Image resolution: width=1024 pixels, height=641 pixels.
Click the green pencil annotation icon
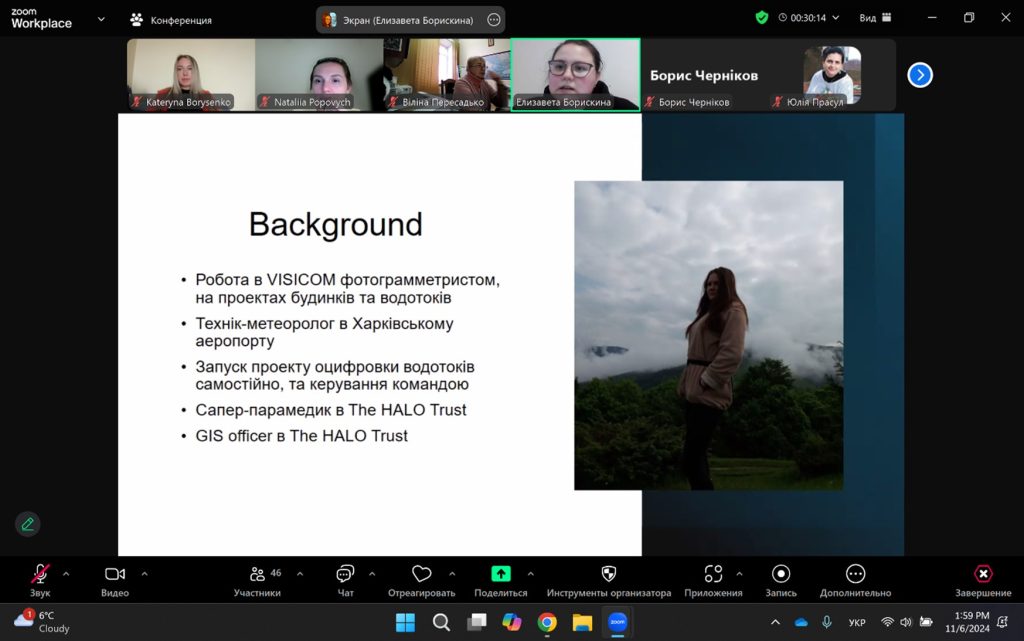27,523
